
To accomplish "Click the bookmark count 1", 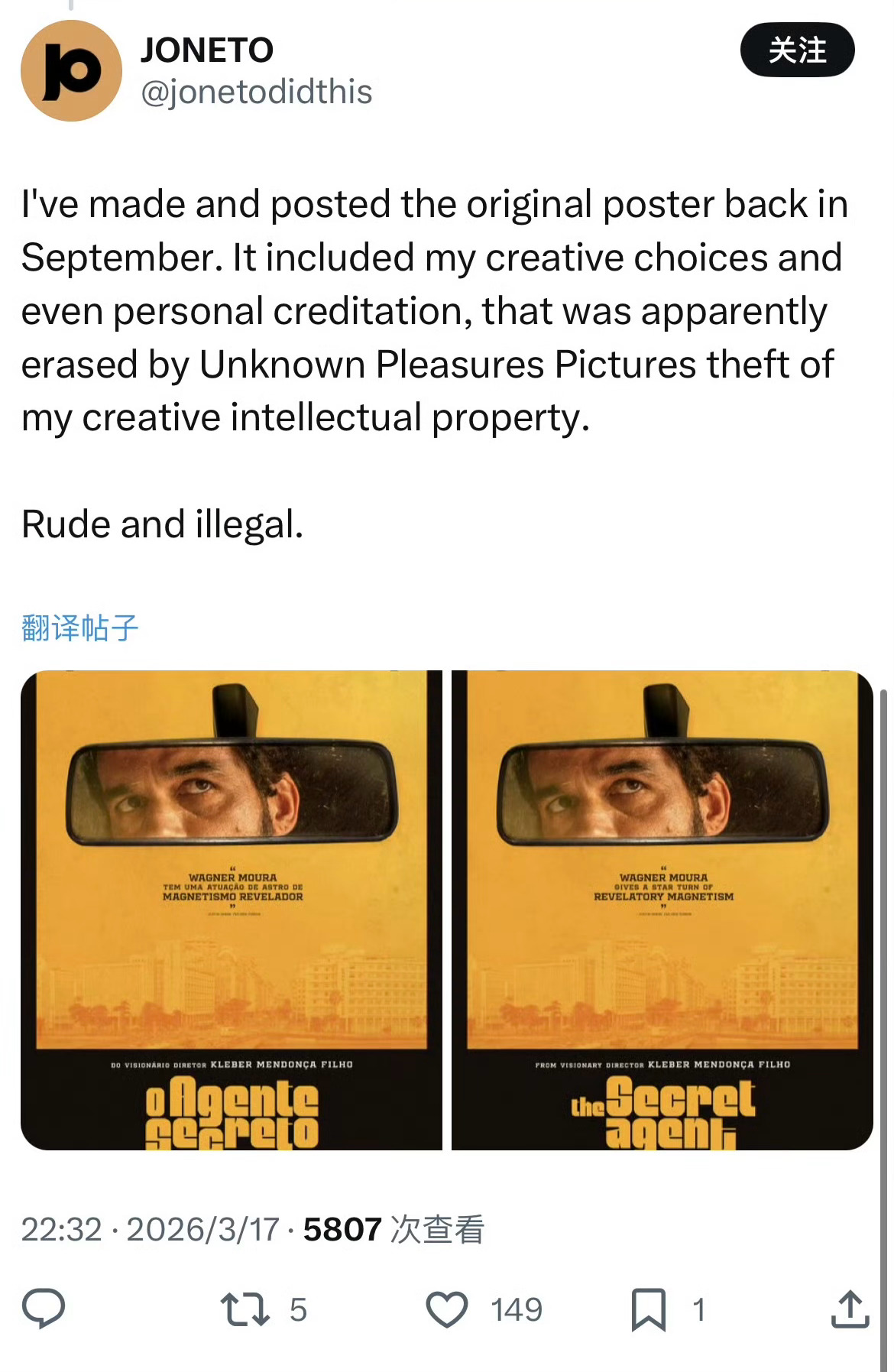I will pyautogui.click(x=698, y=1309).
